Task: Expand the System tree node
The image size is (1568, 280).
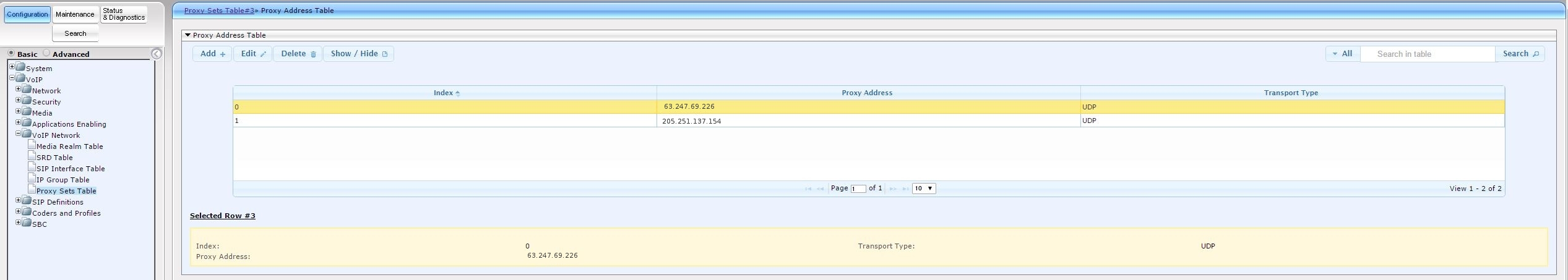Action: pyautogui.click(x=12, y=67)
